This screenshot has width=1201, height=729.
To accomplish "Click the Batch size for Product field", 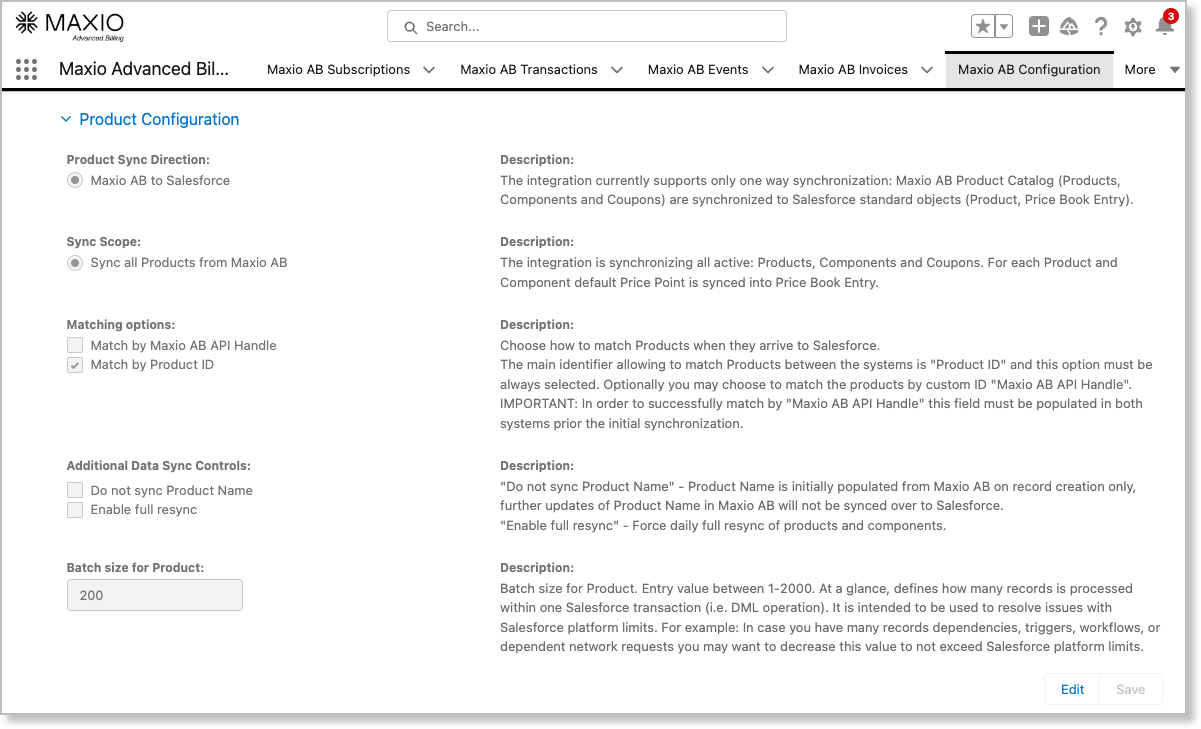I will coord(154,595).
